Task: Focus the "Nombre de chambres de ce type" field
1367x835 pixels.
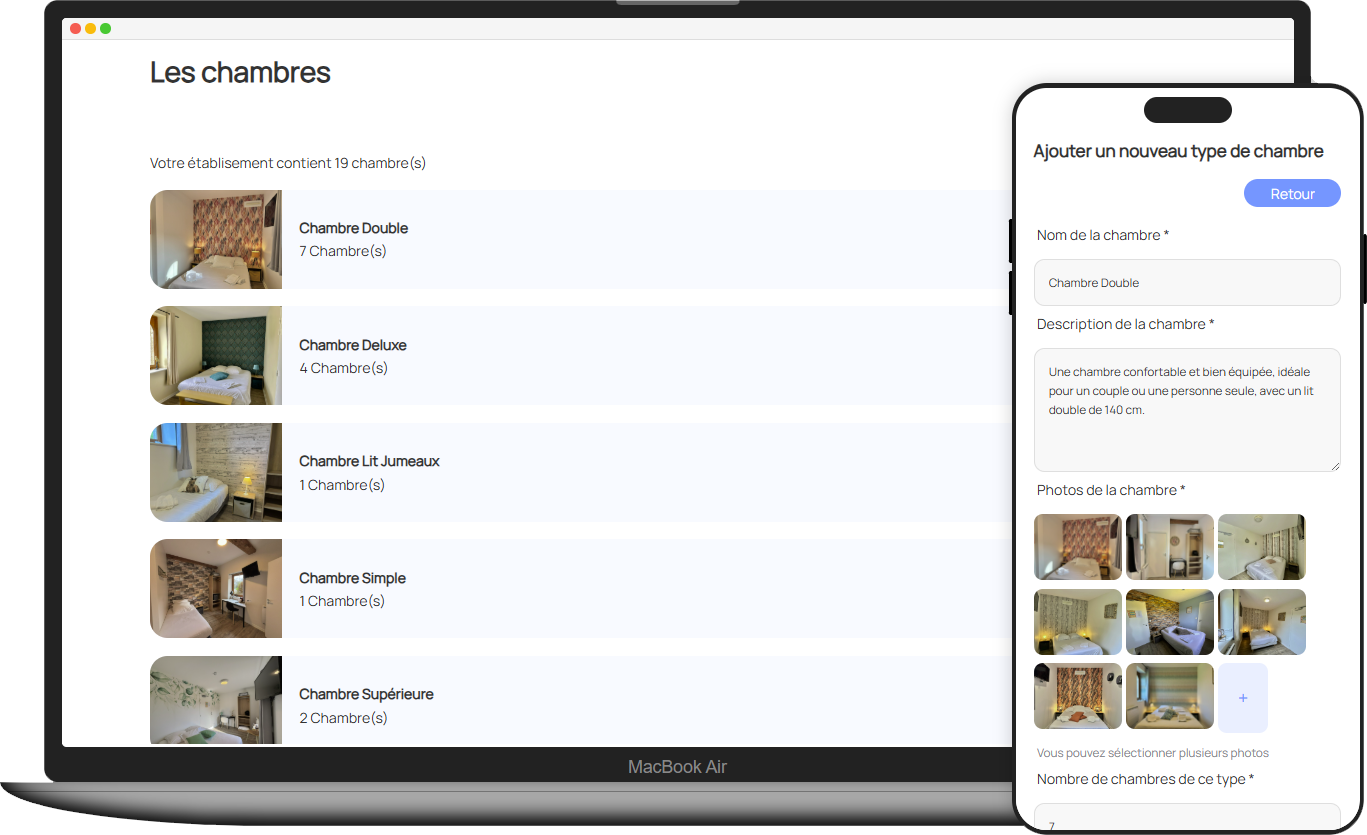Action: click(1186, 818)
